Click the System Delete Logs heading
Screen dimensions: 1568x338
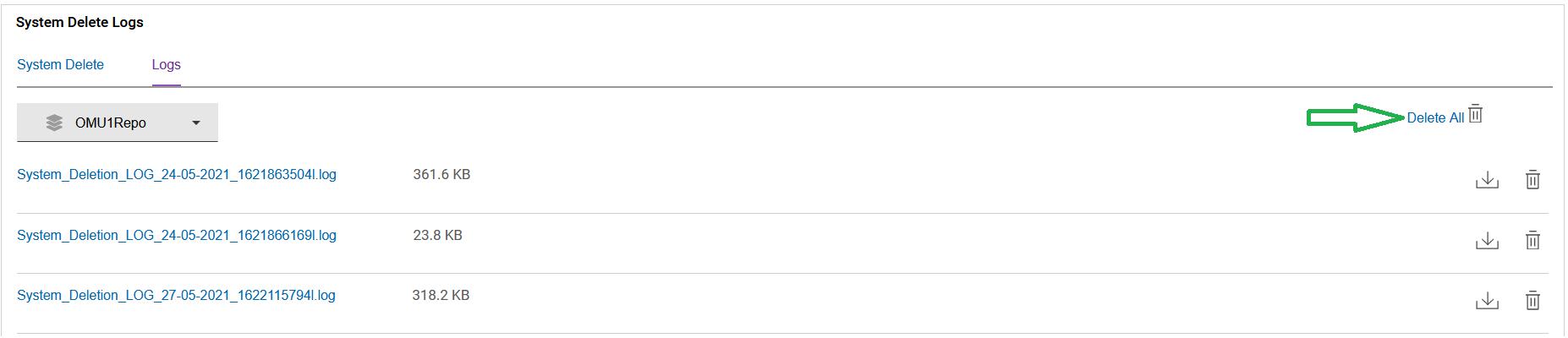79,23
